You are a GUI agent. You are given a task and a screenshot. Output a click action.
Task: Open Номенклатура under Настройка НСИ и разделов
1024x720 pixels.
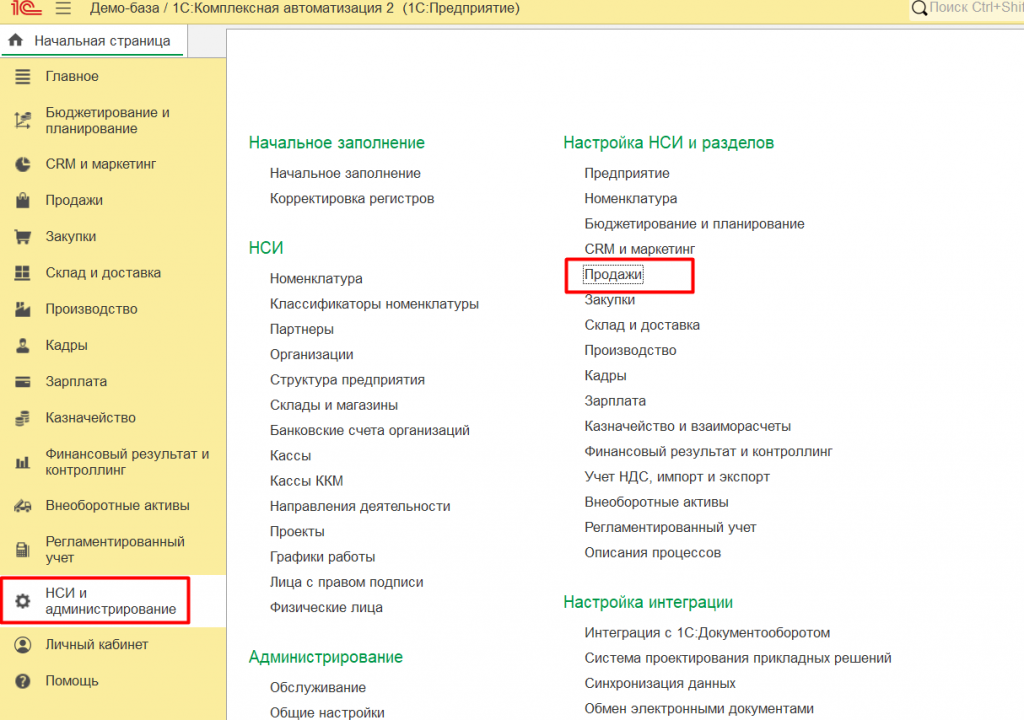631,199
